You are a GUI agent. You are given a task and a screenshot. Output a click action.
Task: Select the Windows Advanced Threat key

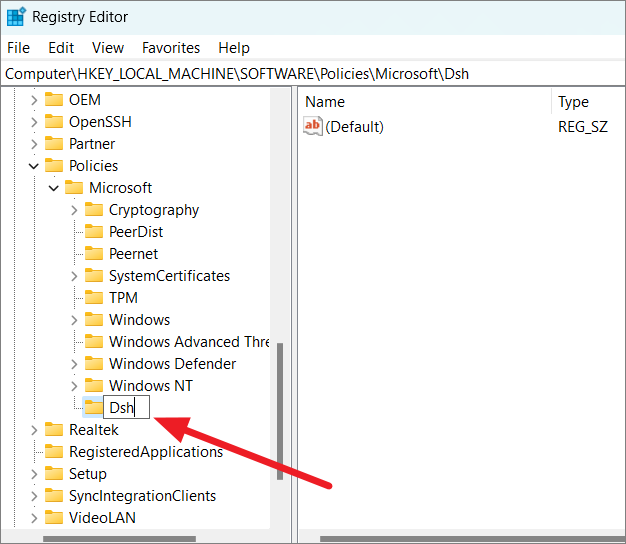(x=189, y=342)
